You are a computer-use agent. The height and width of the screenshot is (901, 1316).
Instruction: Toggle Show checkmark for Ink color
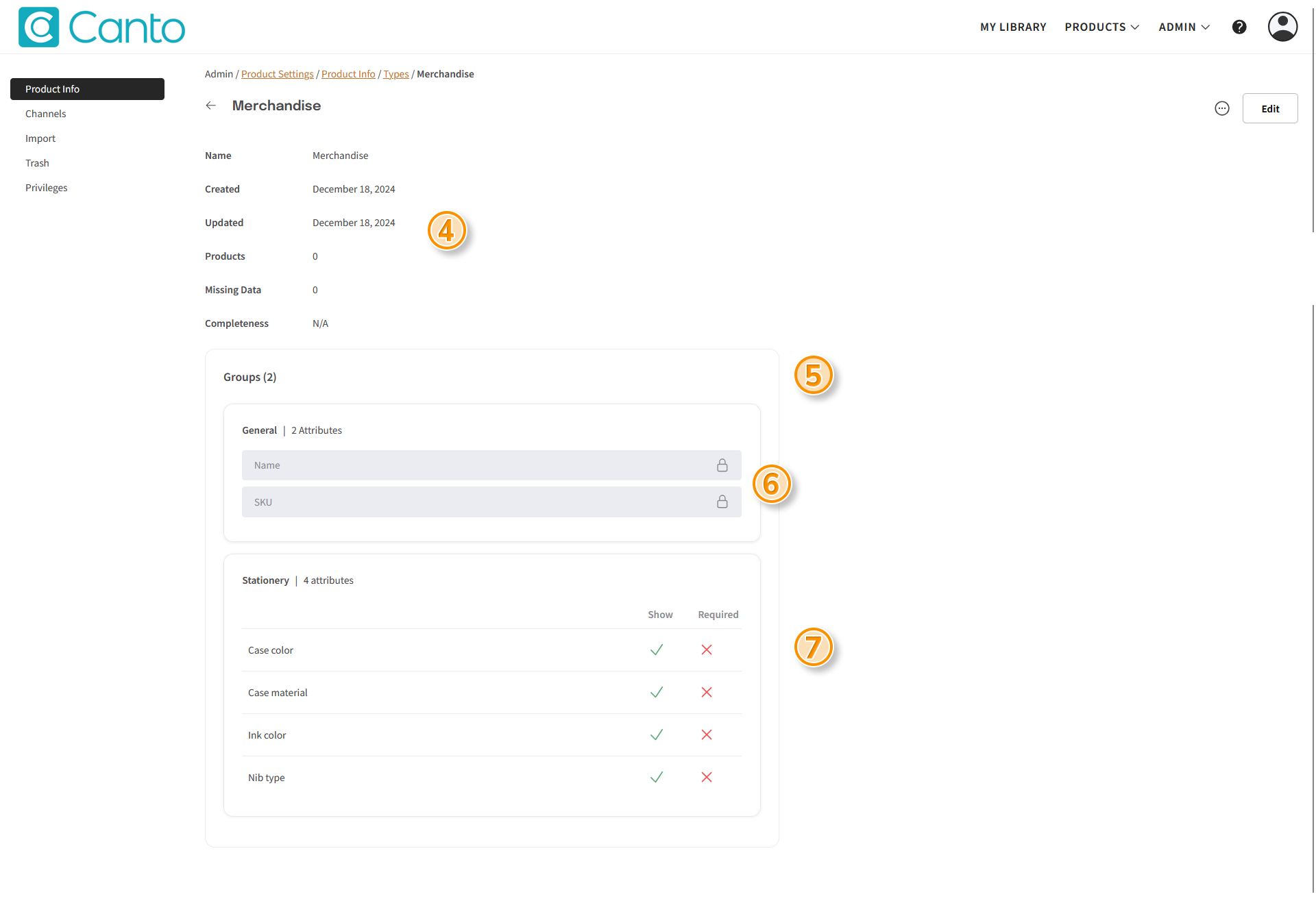coord(656,735)
